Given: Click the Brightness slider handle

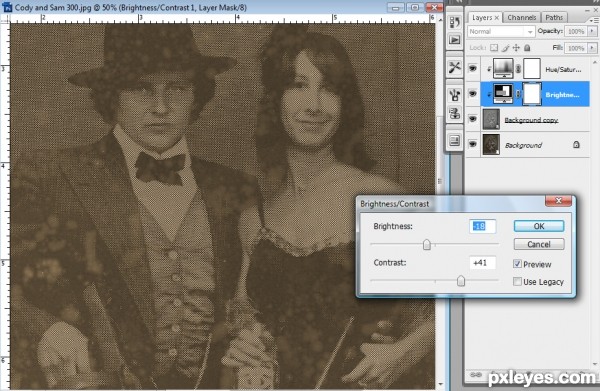Looking at the screenshot, I should click(427, 244).
